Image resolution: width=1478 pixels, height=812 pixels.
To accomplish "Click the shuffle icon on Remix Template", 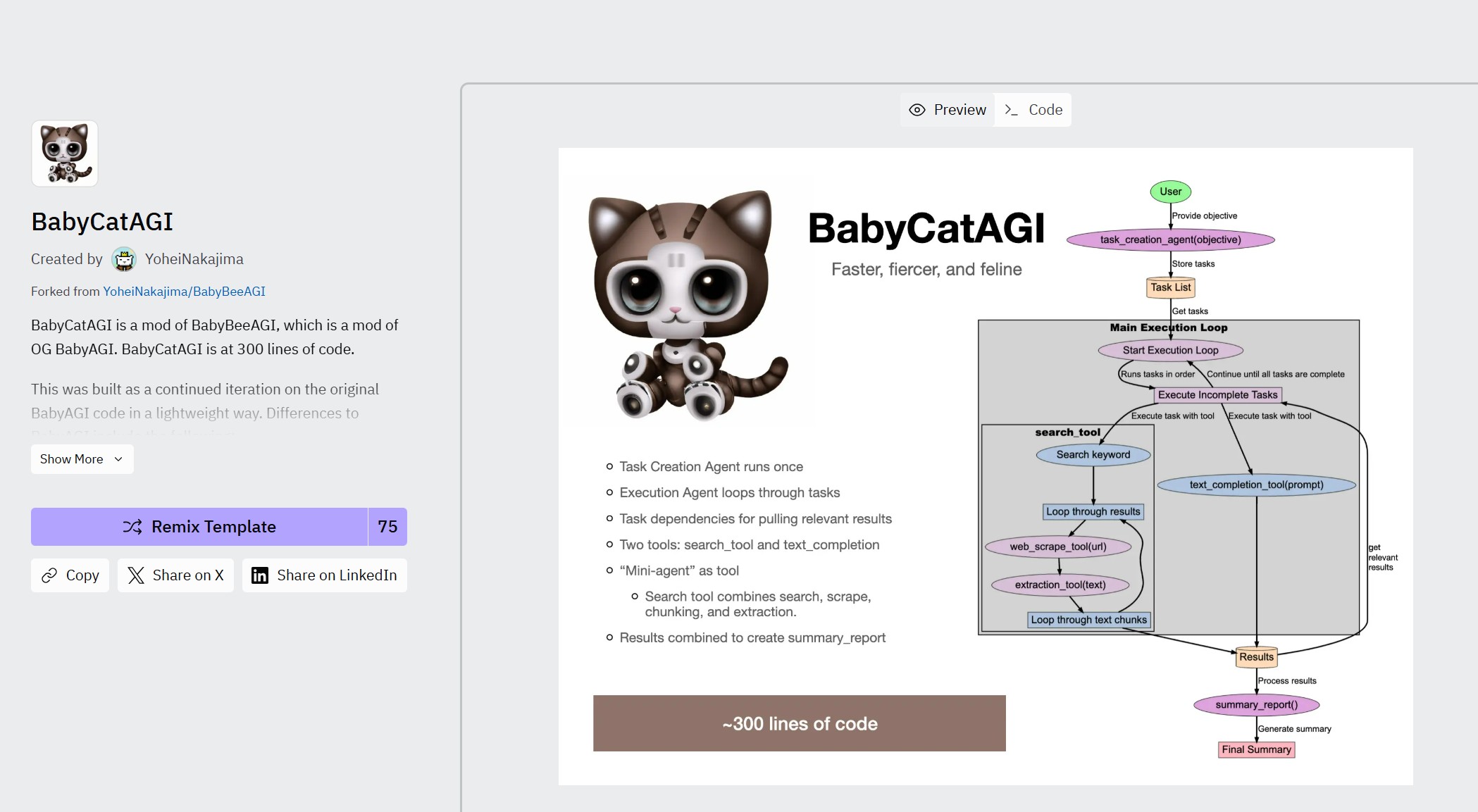I will [x=132, y=527].
